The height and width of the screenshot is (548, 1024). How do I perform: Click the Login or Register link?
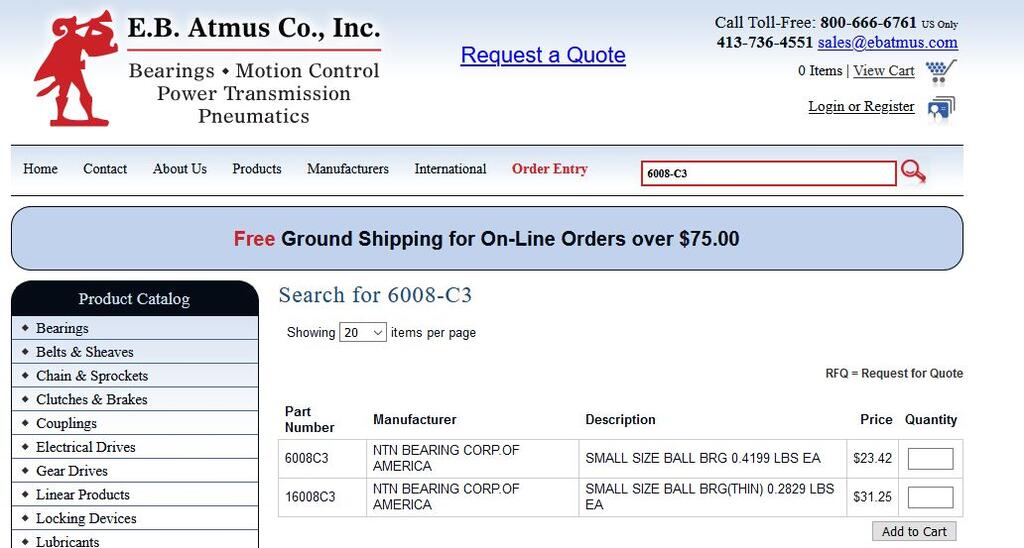pos(861,106)
